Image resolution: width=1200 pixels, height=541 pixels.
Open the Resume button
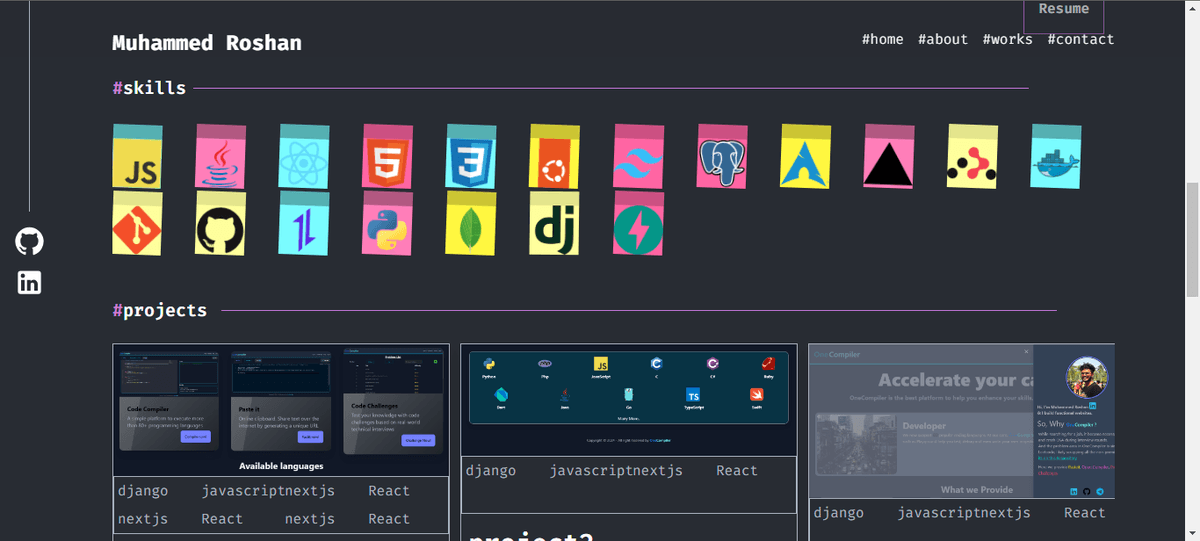[x=1064, y=16]
